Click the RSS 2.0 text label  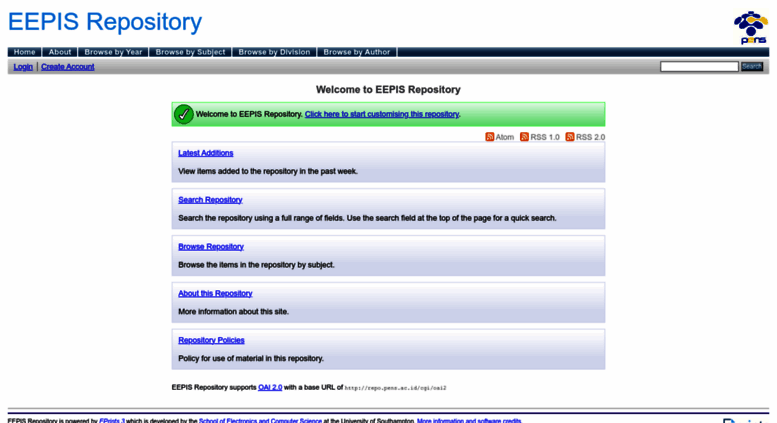pos(590,137)
